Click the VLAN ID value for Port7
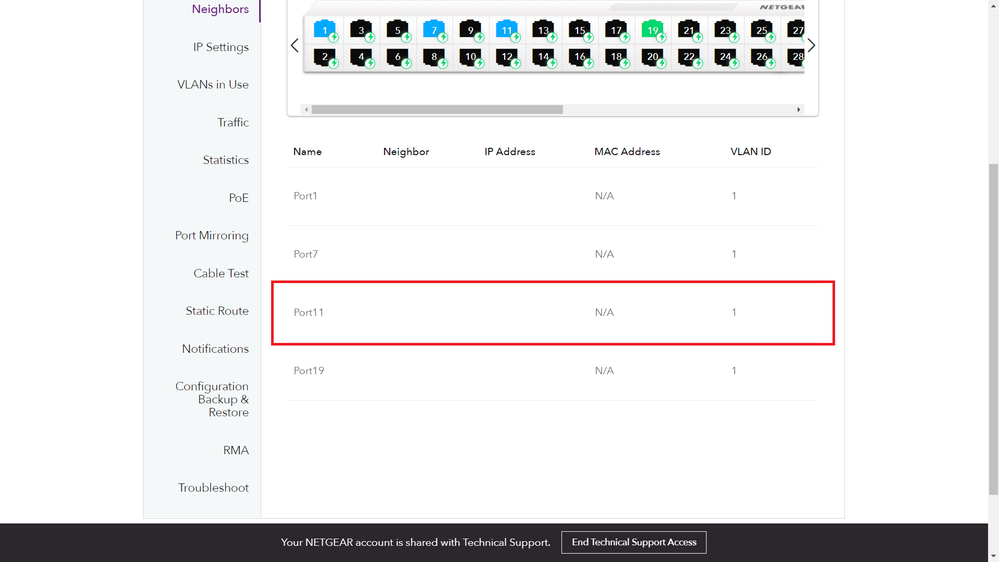Viewport: 999px width, 562px height. point(734,254)
